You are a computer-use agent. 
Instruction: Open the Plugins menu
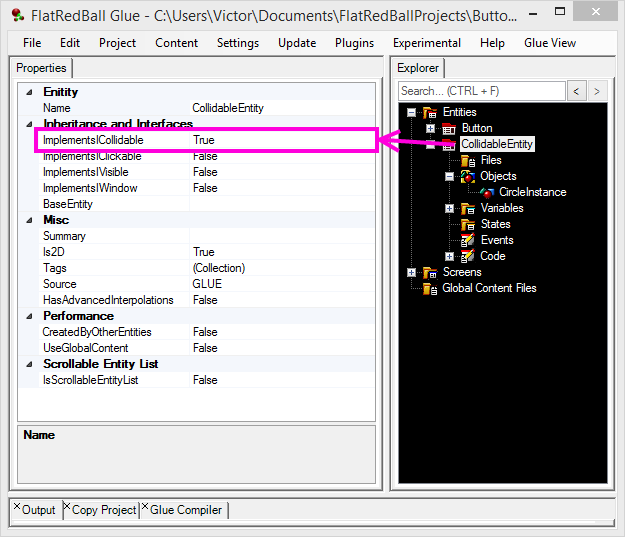click(354, 43)
